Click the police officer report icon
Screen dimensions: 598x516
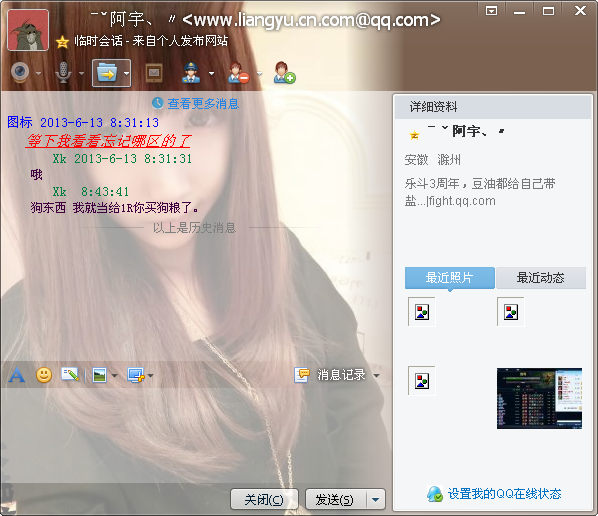pos(191,72)
